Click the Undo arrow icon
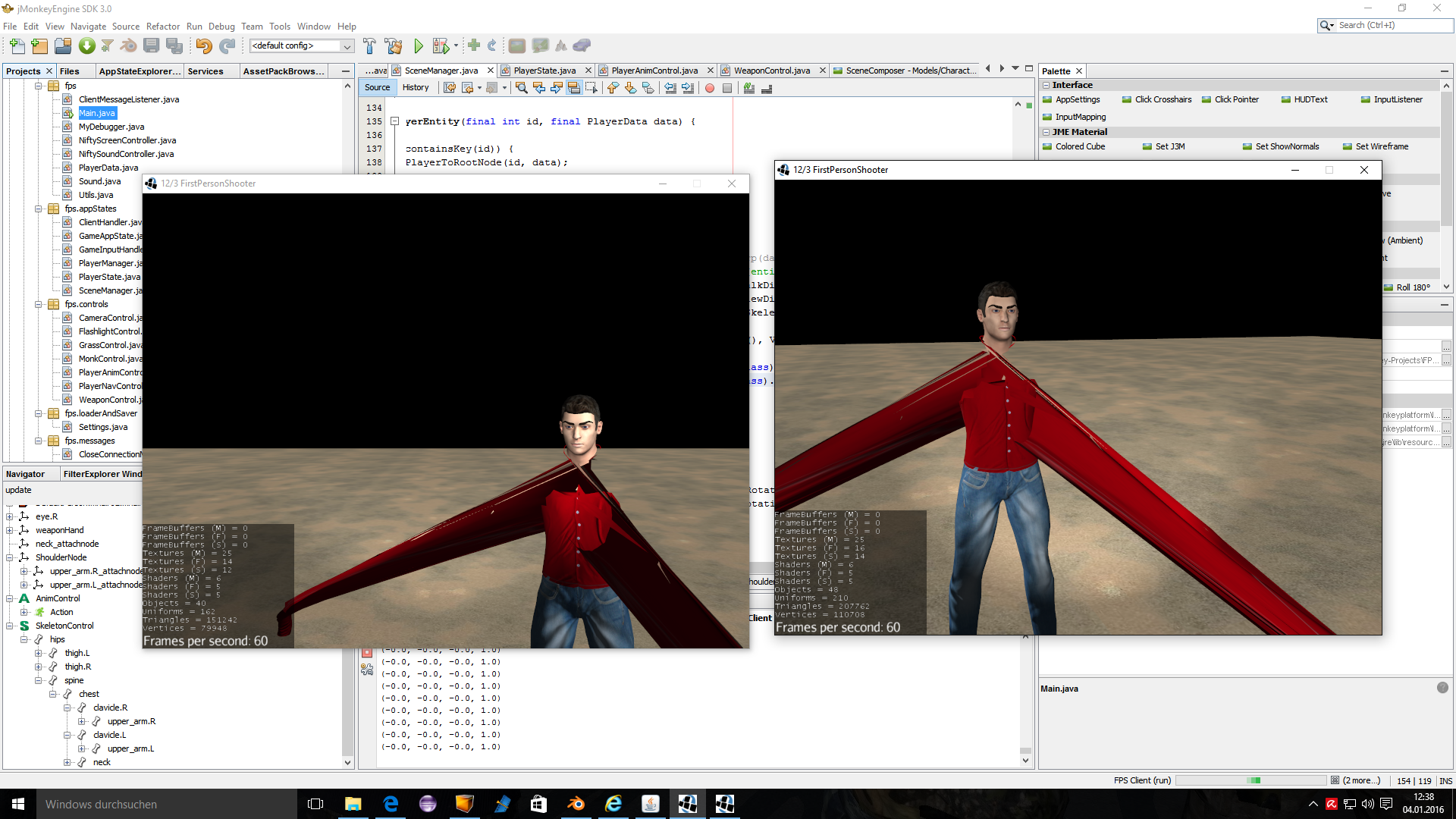1456x819 pixels. point(203,46)
